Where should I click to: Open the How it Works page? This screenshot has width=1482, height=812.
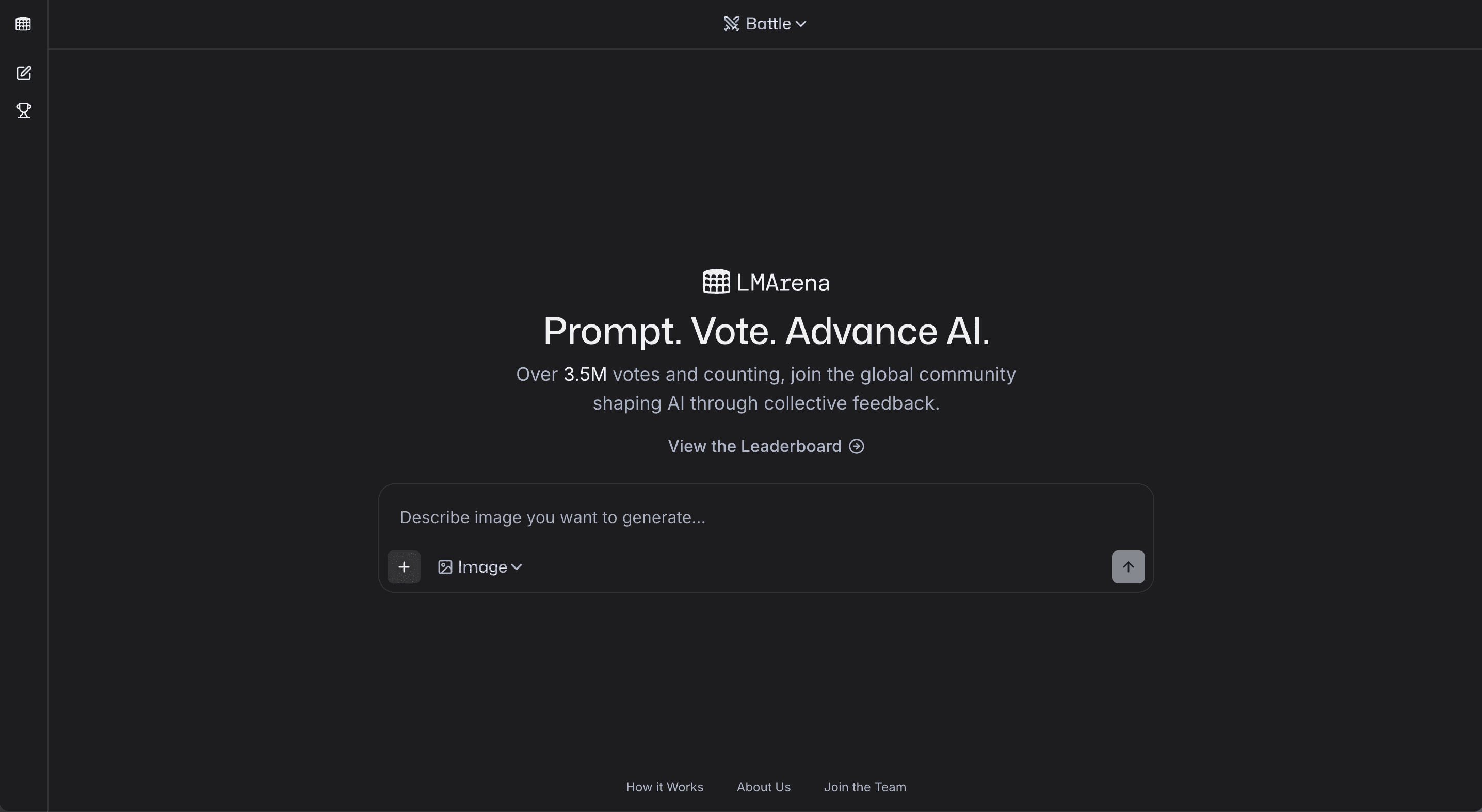(665, 787)
